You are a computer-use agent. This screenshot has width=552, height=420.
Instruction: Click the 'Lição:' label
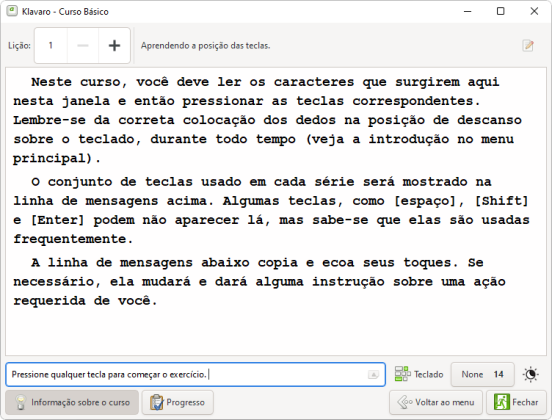tap(19, 46)
